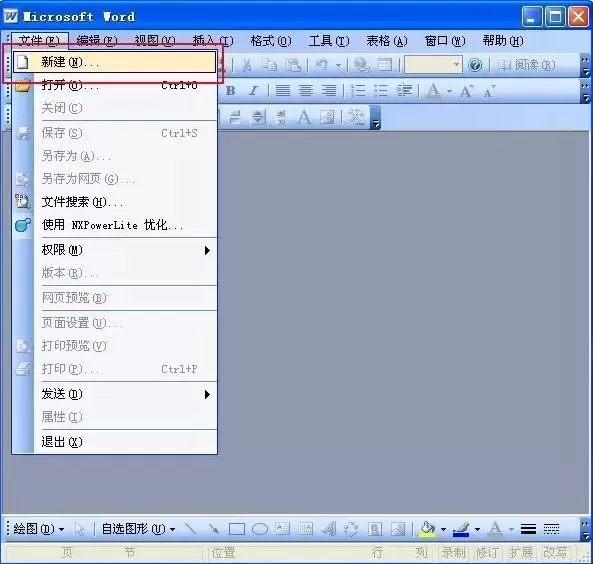The width and height of the screenshot is (593, 564).
Task: Choose 打开(O)... from the File menu
Action: tap(114, 85)
